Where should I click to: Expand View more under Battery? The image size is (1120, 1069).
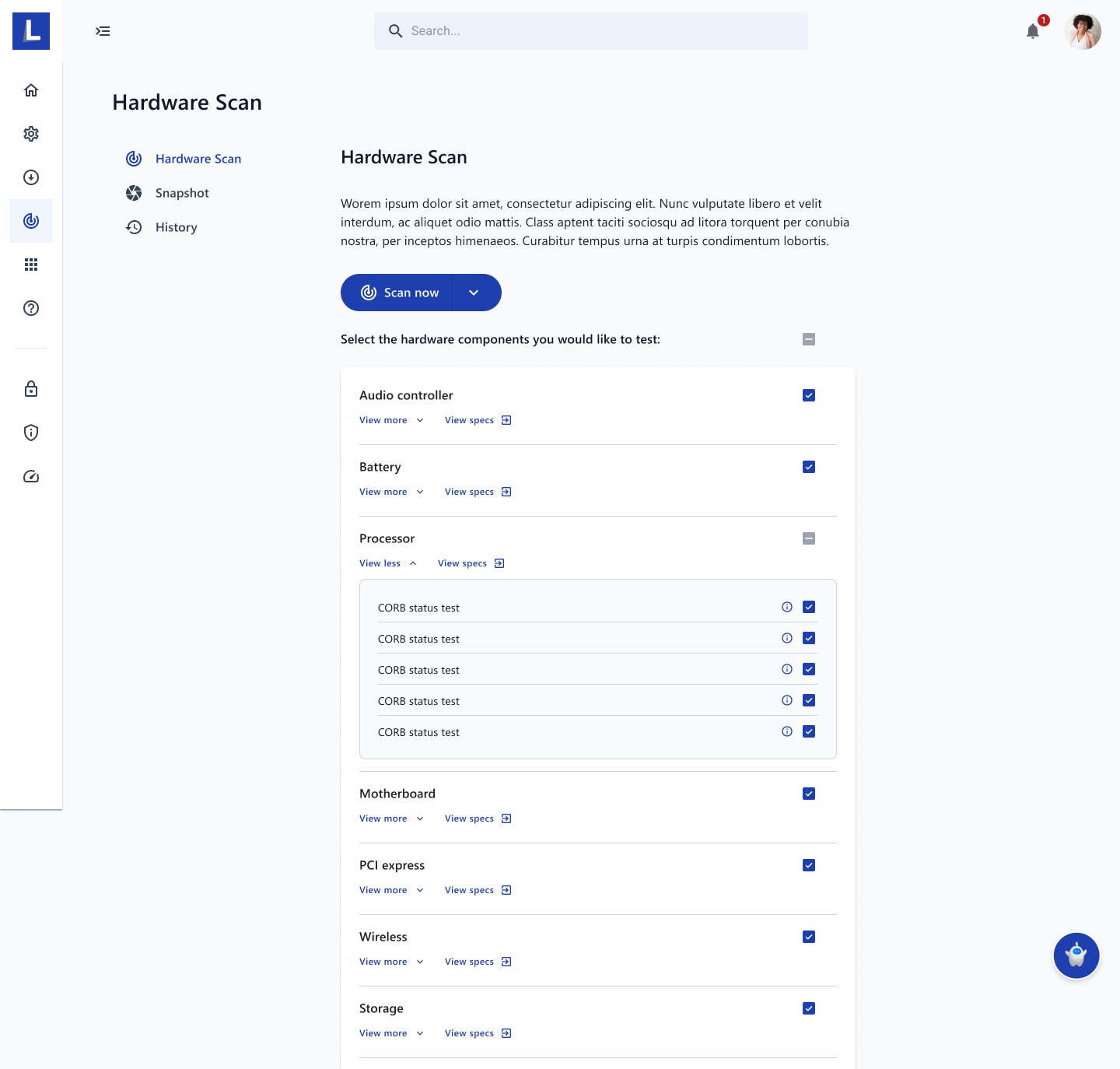392,492
